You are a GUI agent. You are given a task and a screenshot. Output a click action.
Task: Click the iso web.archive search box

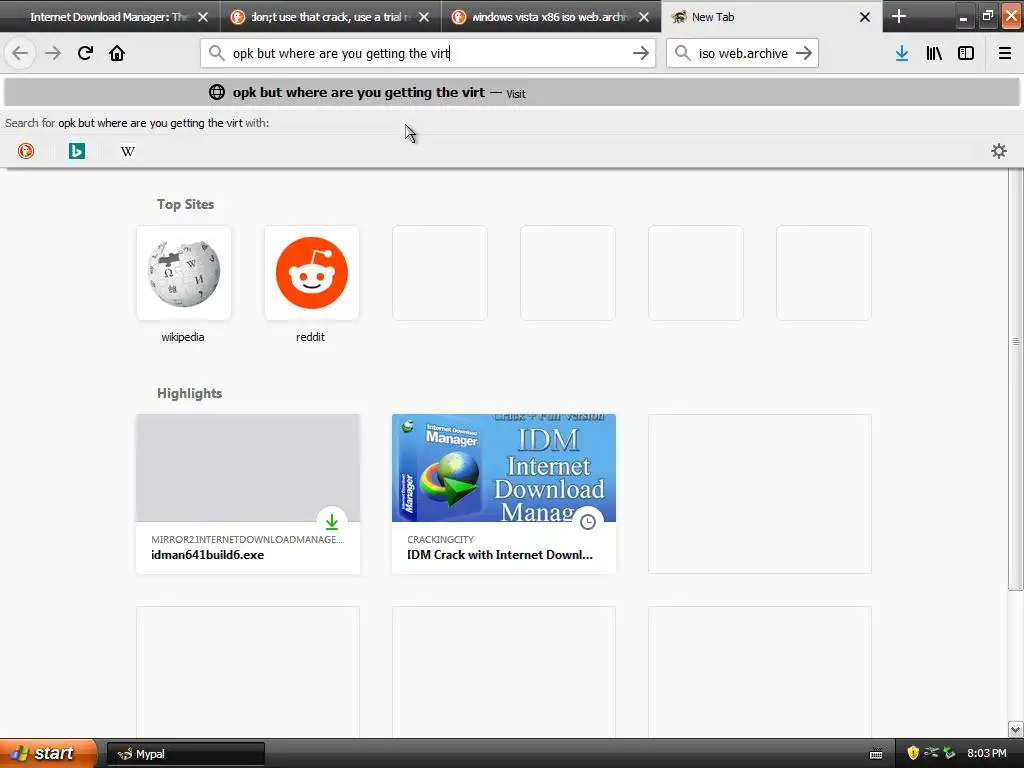(x=743, y=53)
